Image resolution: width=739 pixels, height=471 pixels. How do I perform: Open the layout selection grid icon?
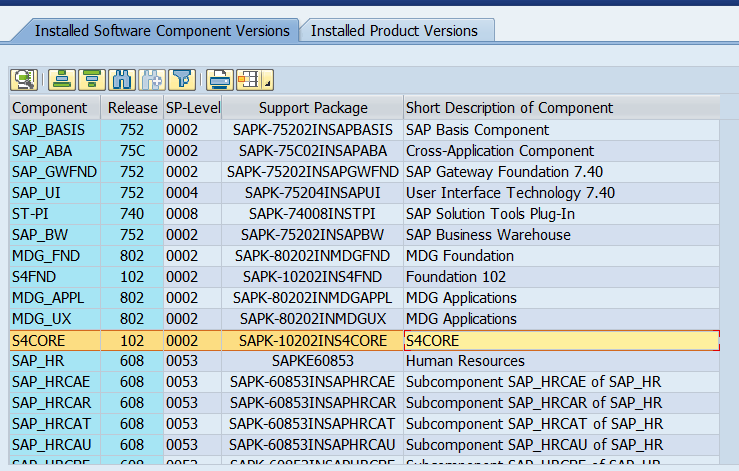[x=248, y=80]
